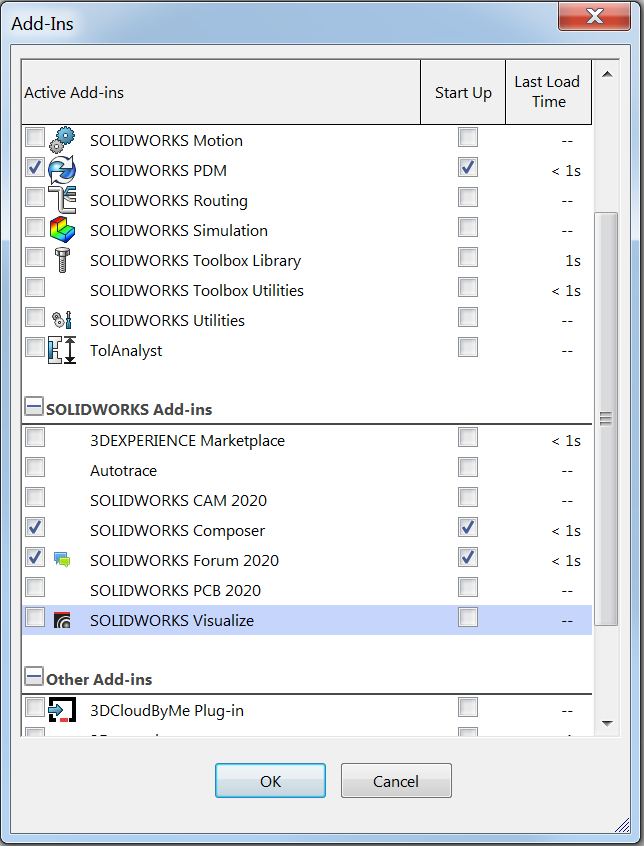This screenshot has height=846, width=644.
Task: Check SOLIDWORKS Toolbox Library active checkbox
Action: coord(35,257)
